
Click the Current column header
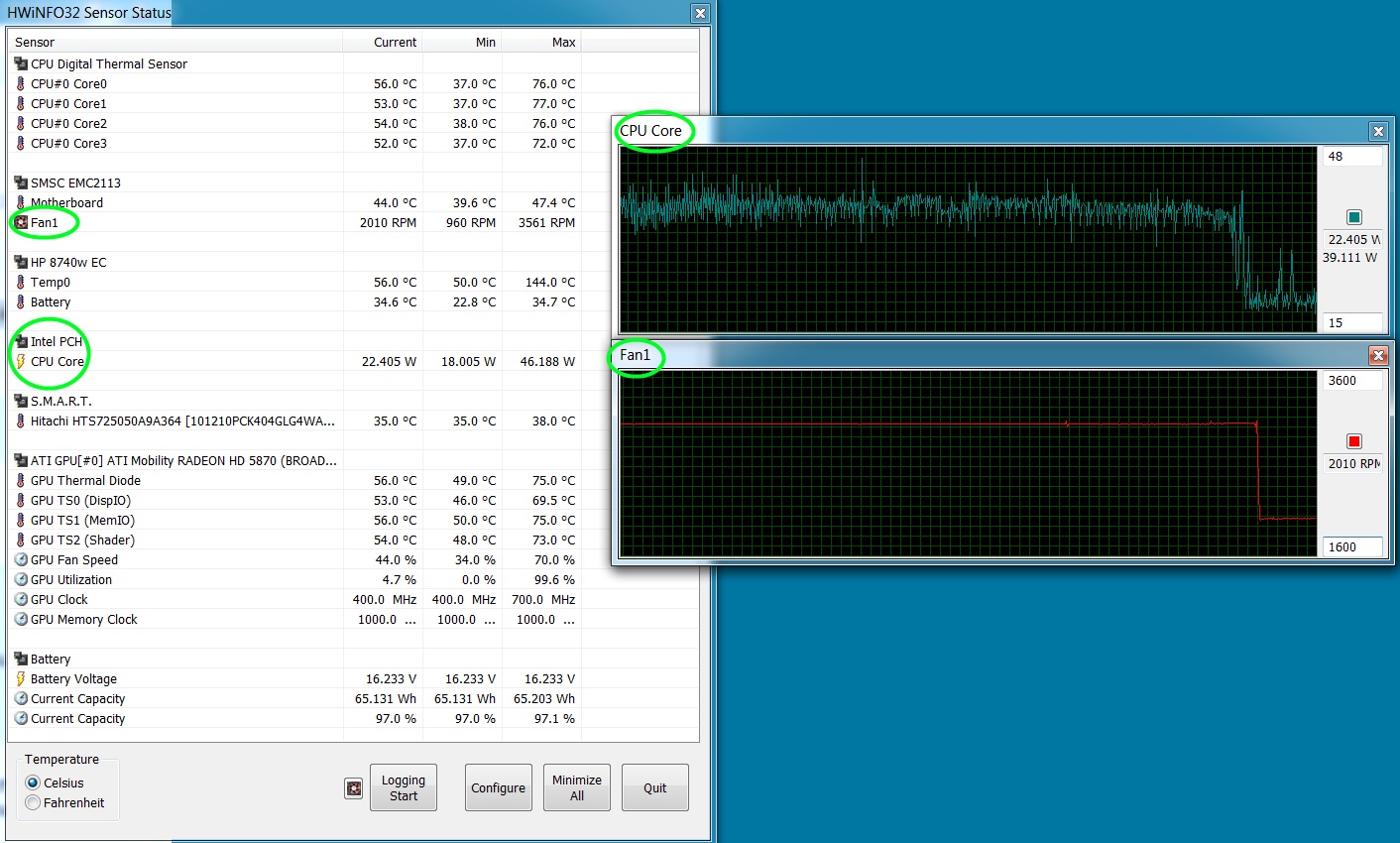(x=383, y=42)
